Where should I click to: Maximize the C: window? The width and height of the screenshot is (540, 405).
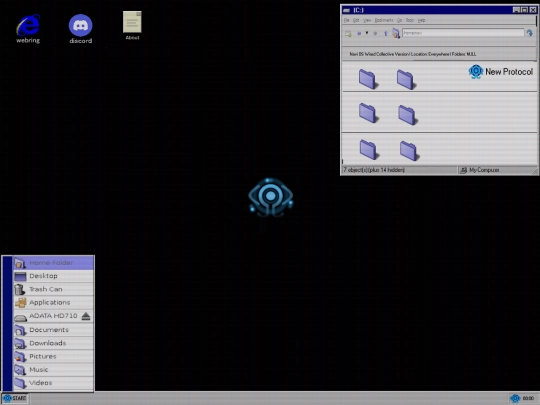click(524, 10)
